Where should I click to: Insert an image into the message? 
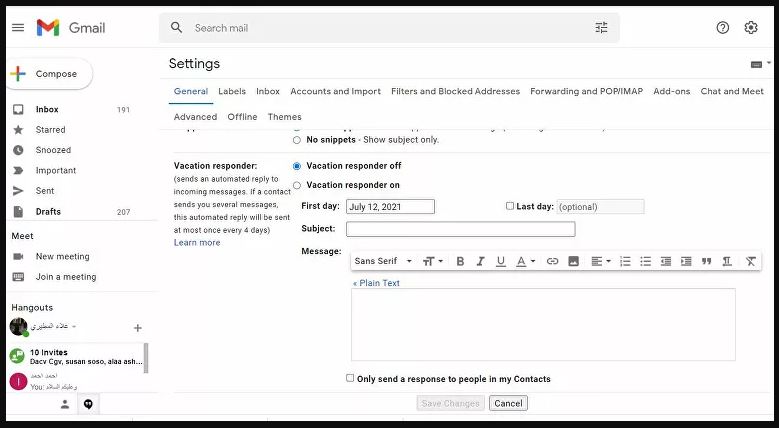(573, 261)
